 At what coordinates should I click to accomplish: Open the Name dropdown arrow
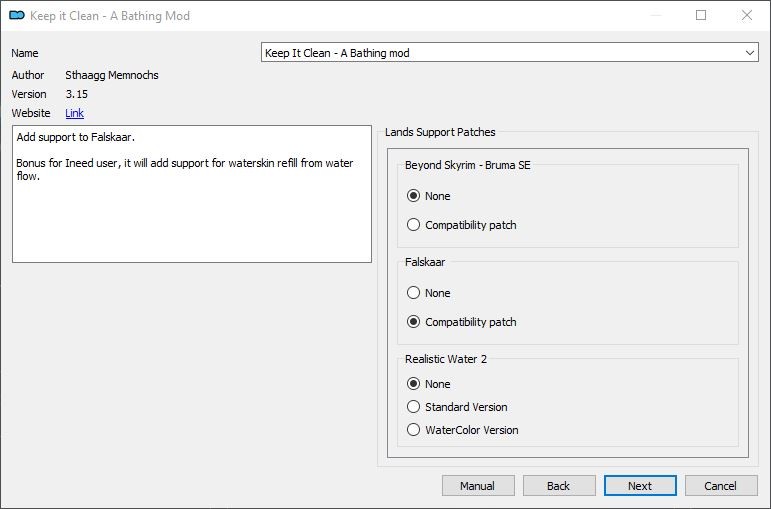(x=749, y=53)
